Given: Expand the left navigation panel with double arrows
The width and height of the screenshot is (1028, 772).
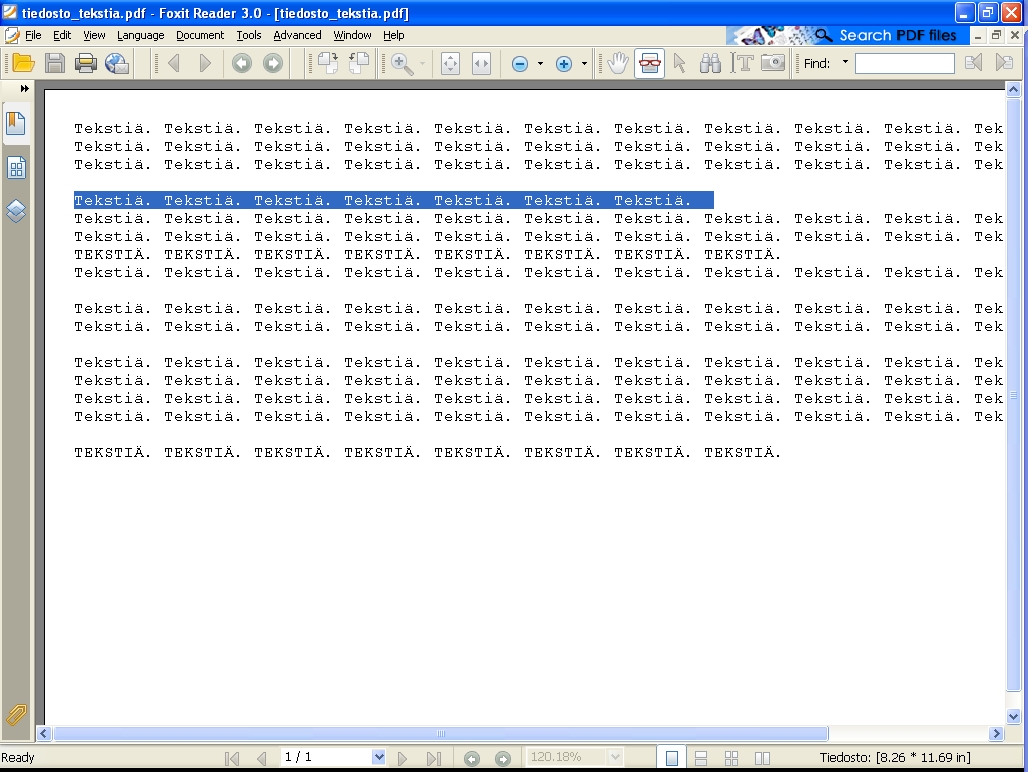Looking at the screenshot, I should (x=24, y=89).
